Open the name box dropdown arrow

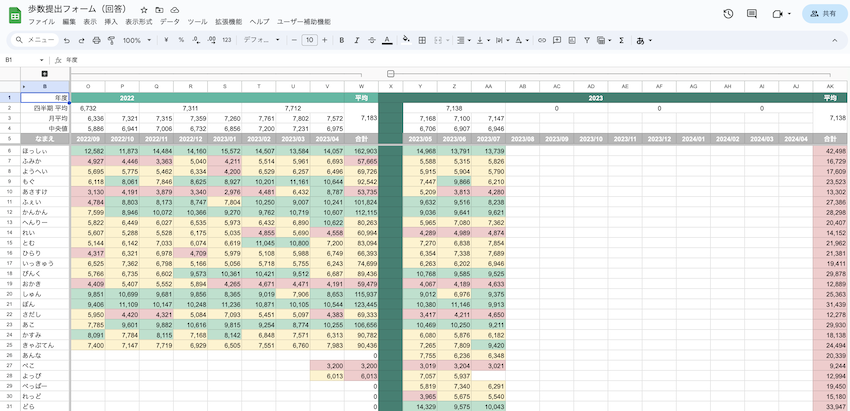41,60
